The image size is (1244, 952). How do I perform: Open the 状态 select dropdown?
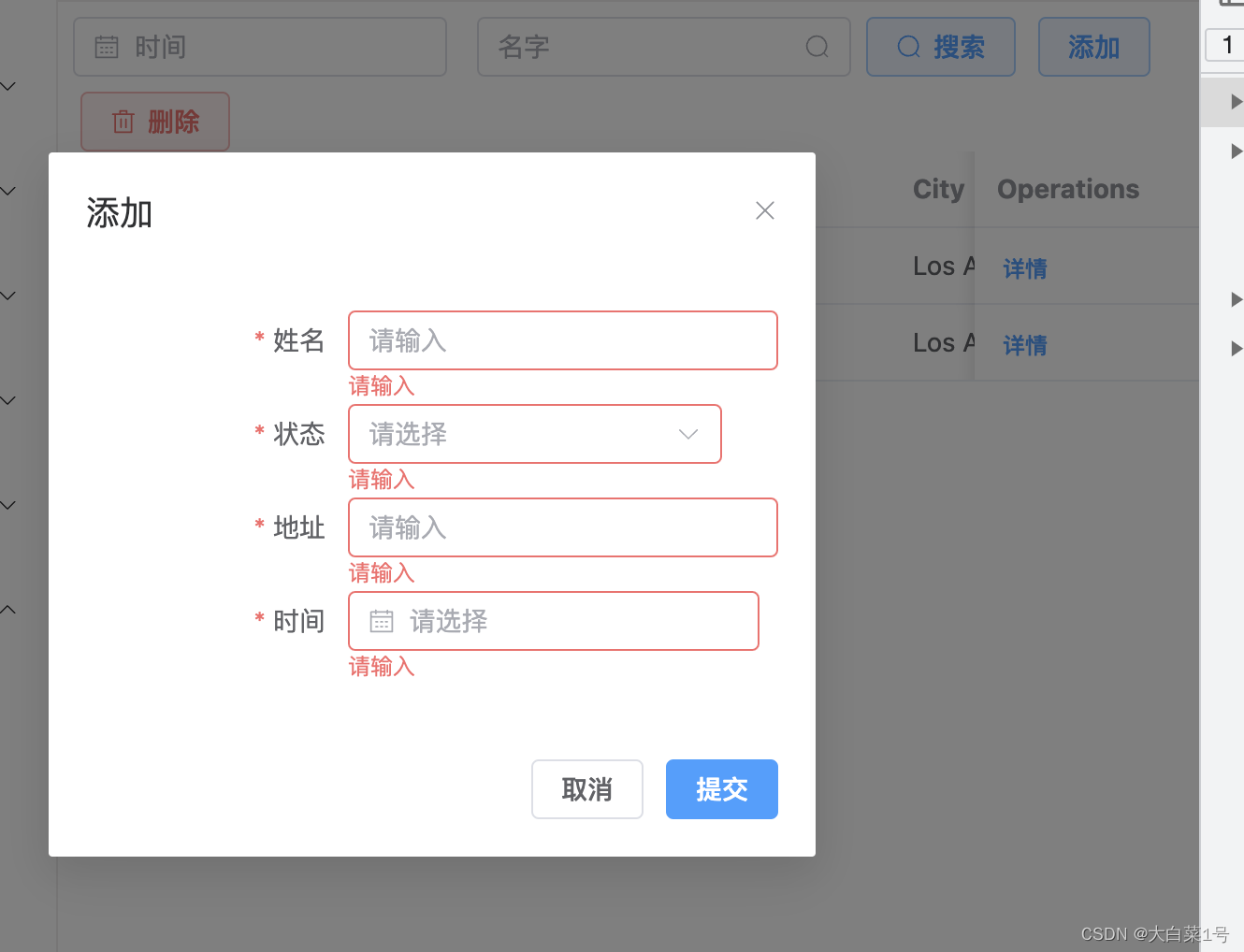pos(535,434)
